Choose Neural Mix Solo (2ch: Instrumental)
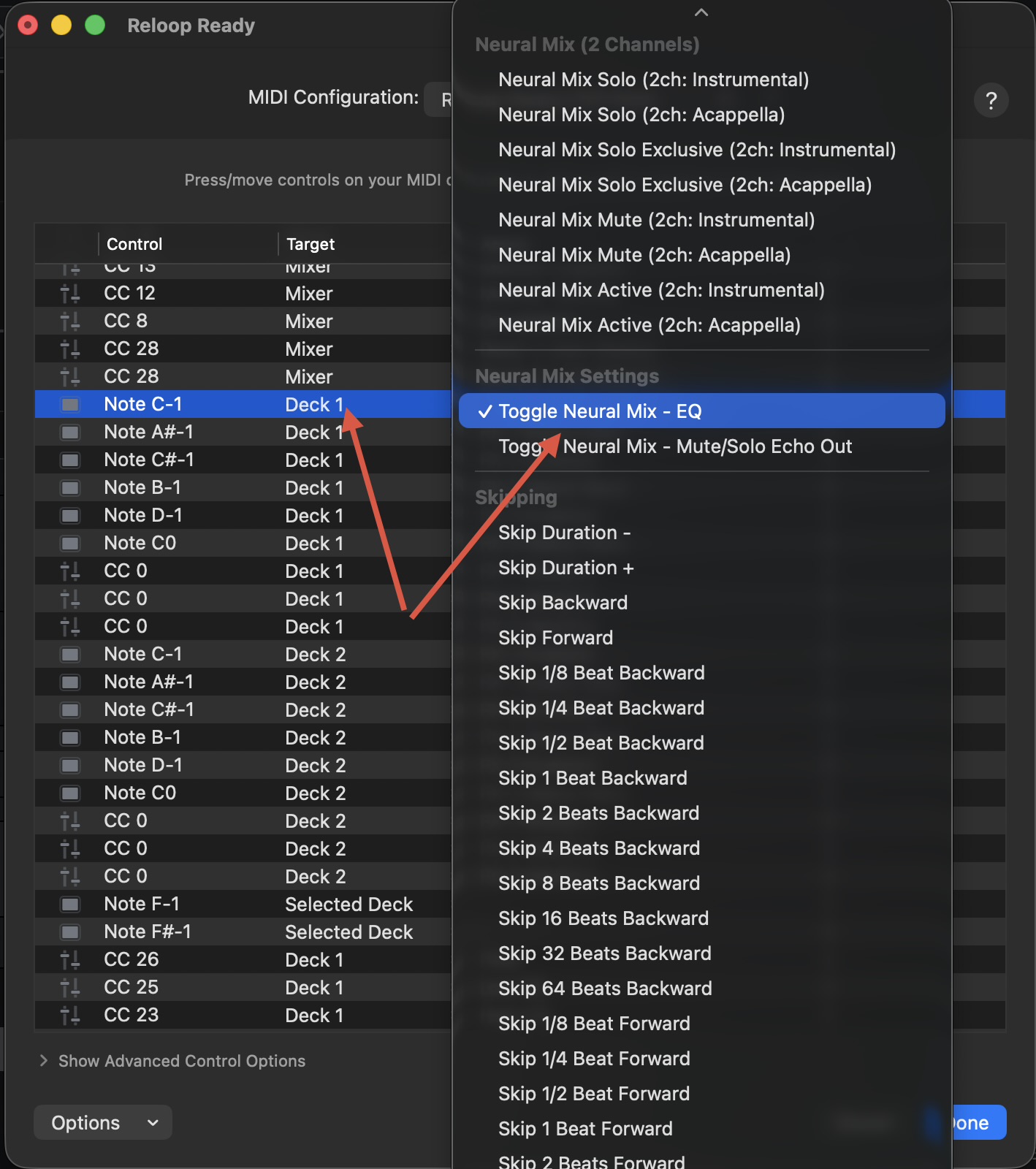The height and width of the screenshot is (1169, 1036). click(x=653, y=80)
